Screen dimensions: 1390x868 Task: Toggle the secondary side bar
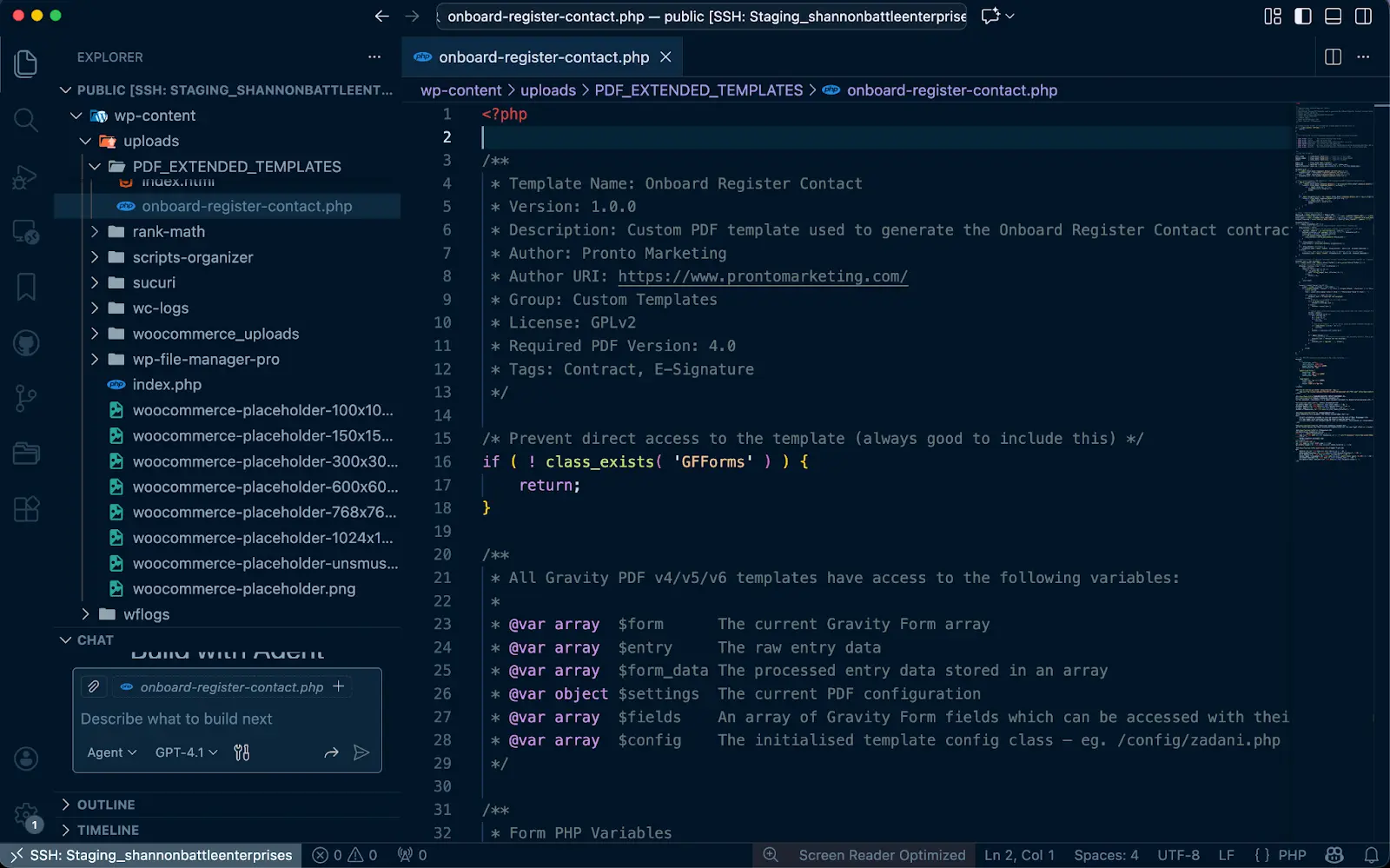point(1363,17)
